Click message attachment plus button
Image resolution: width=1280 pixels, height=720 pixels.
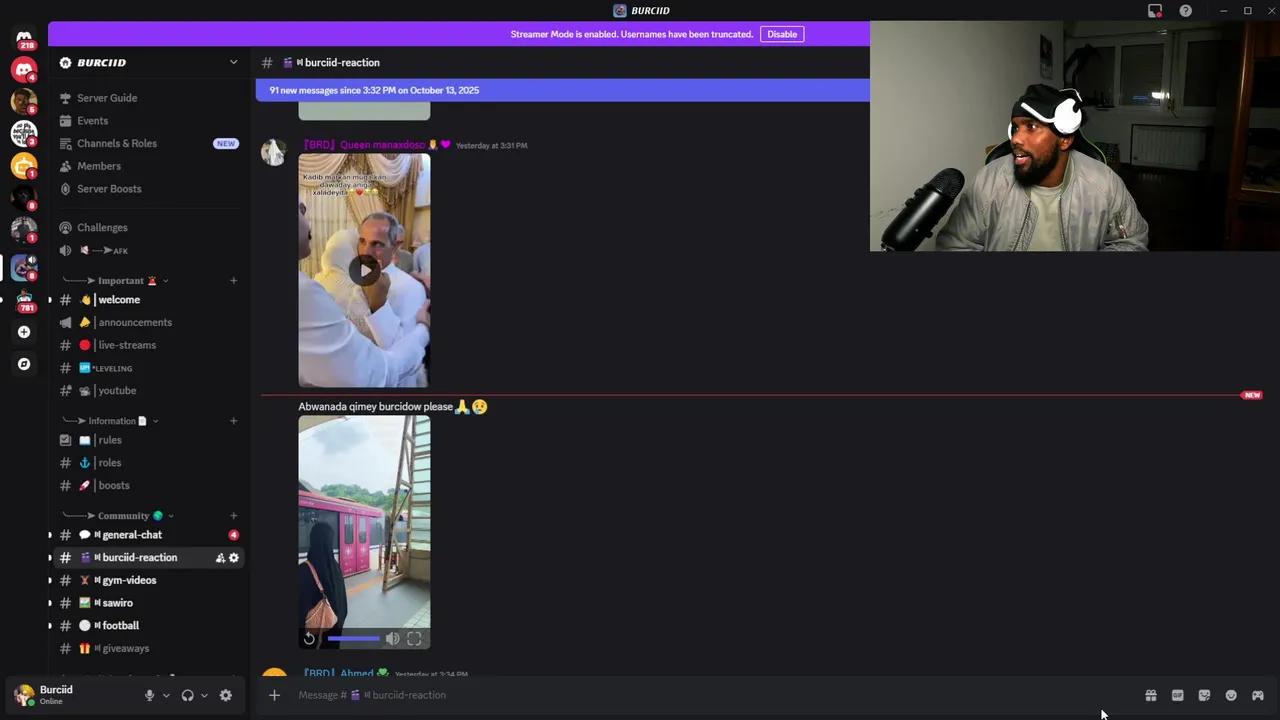[274, 695]
